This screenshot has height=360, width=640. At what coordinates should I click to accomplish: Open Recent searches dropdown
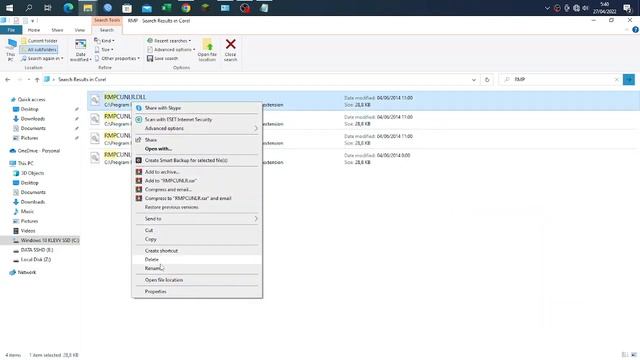(x=169, y=41)
